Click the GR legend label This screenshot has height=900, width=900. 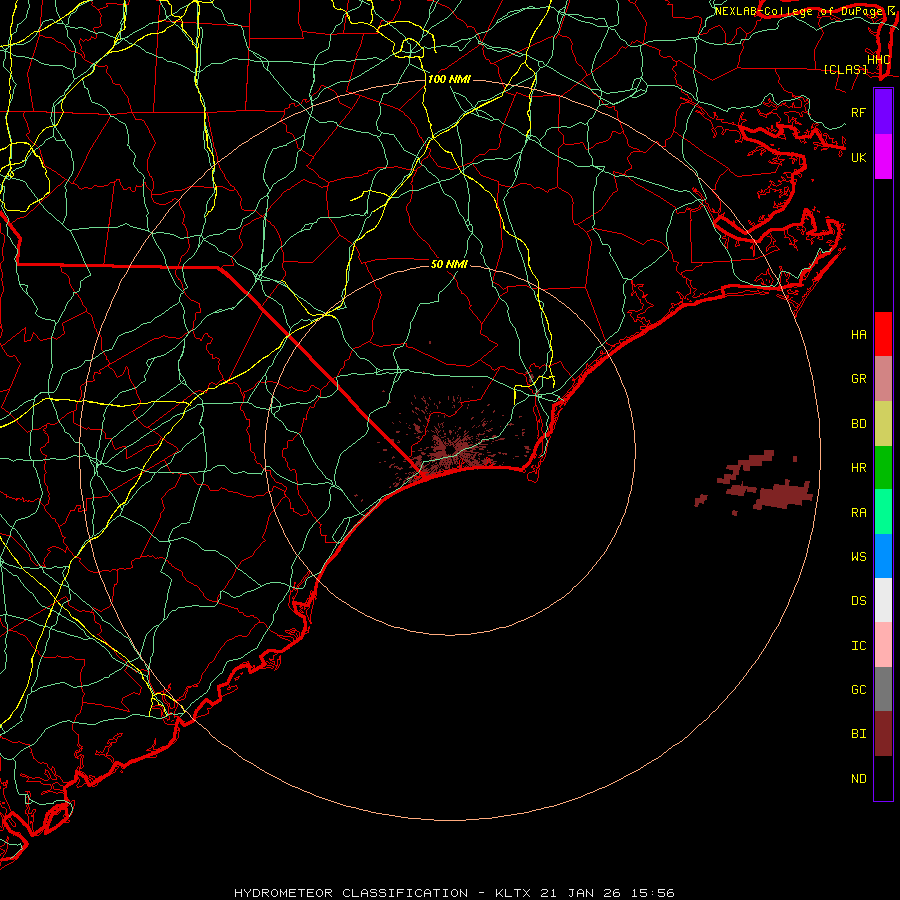click(x=858, y=379)
